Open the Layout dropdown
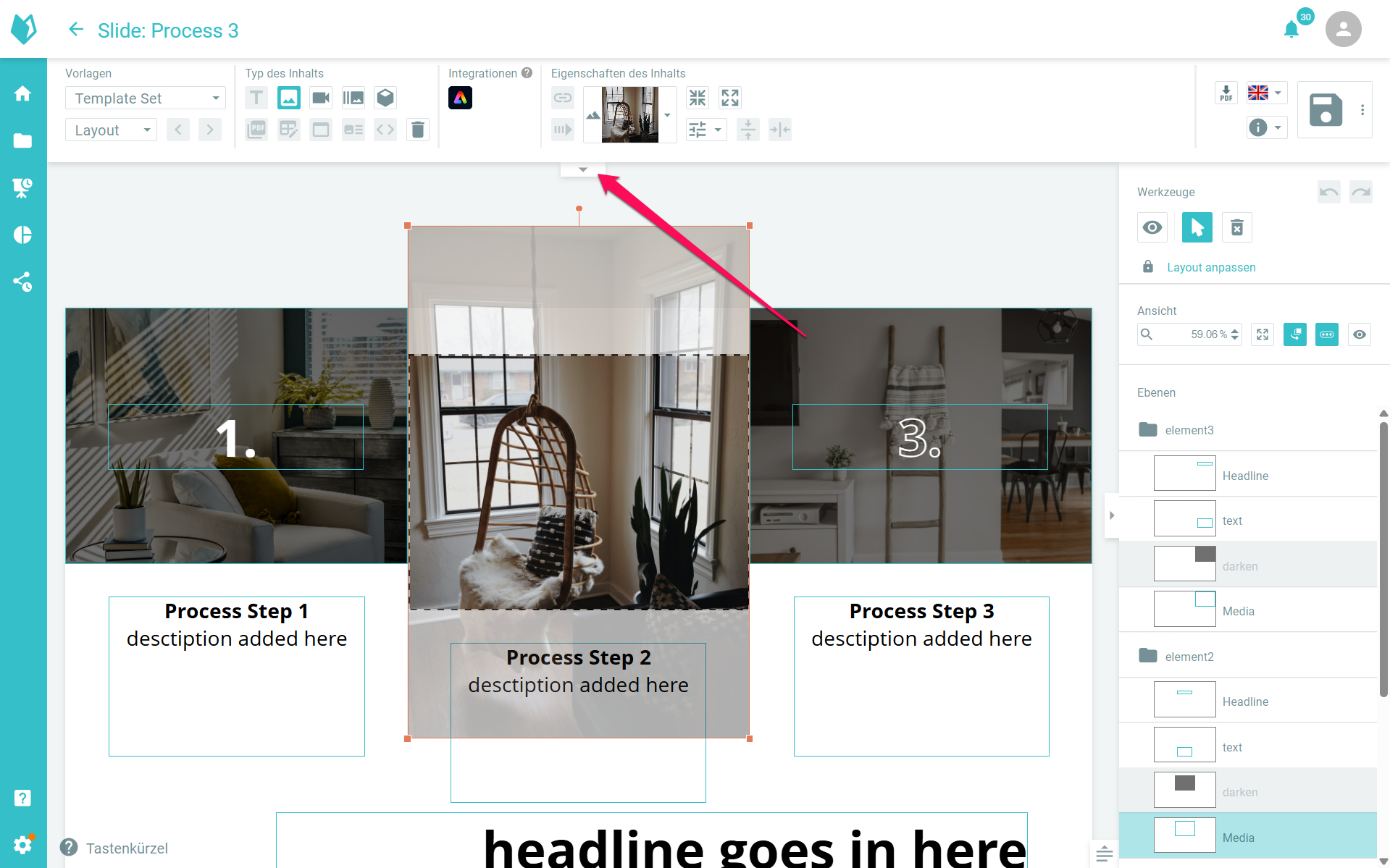This screenshot has height=868, width=1390. (112, 130)
